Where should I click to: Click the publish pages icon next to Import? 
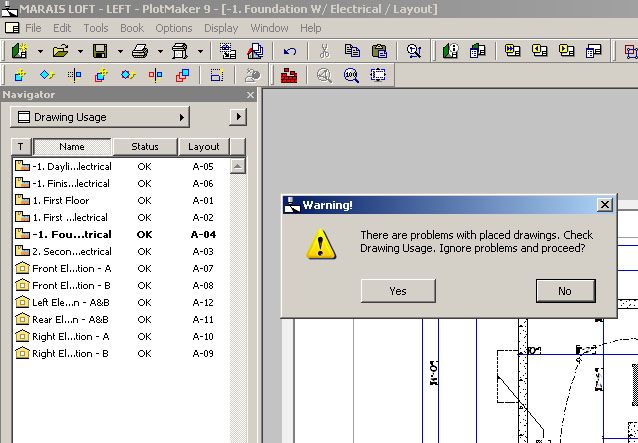click(x=255, y=51)
